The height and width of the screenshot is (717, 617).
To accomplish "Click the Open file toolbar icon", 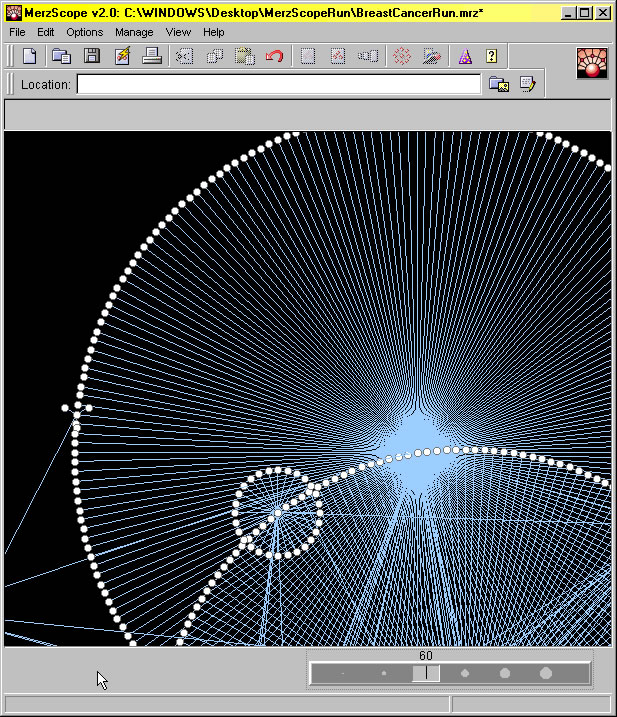I will (61, 57).
